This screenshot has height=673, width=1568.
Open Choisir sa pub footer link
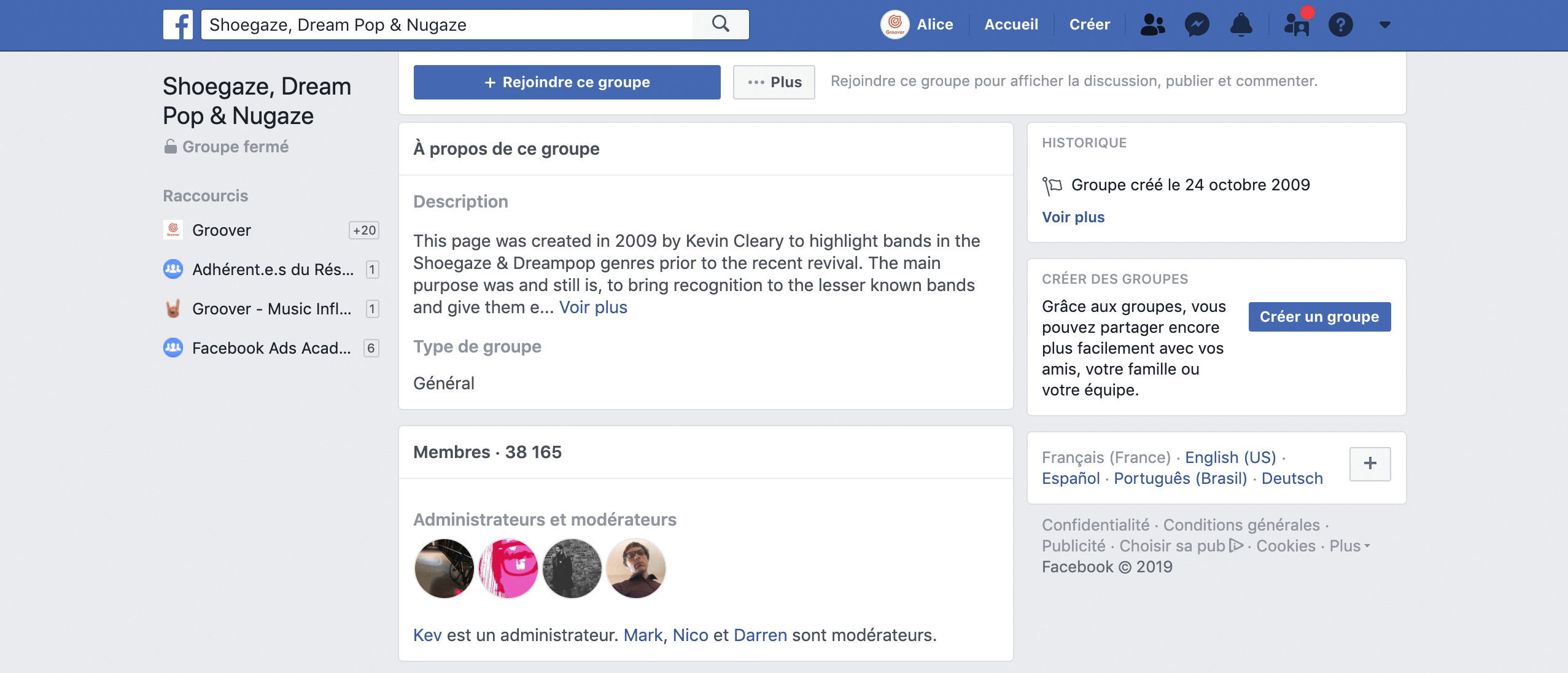(x=1181, y=546)
